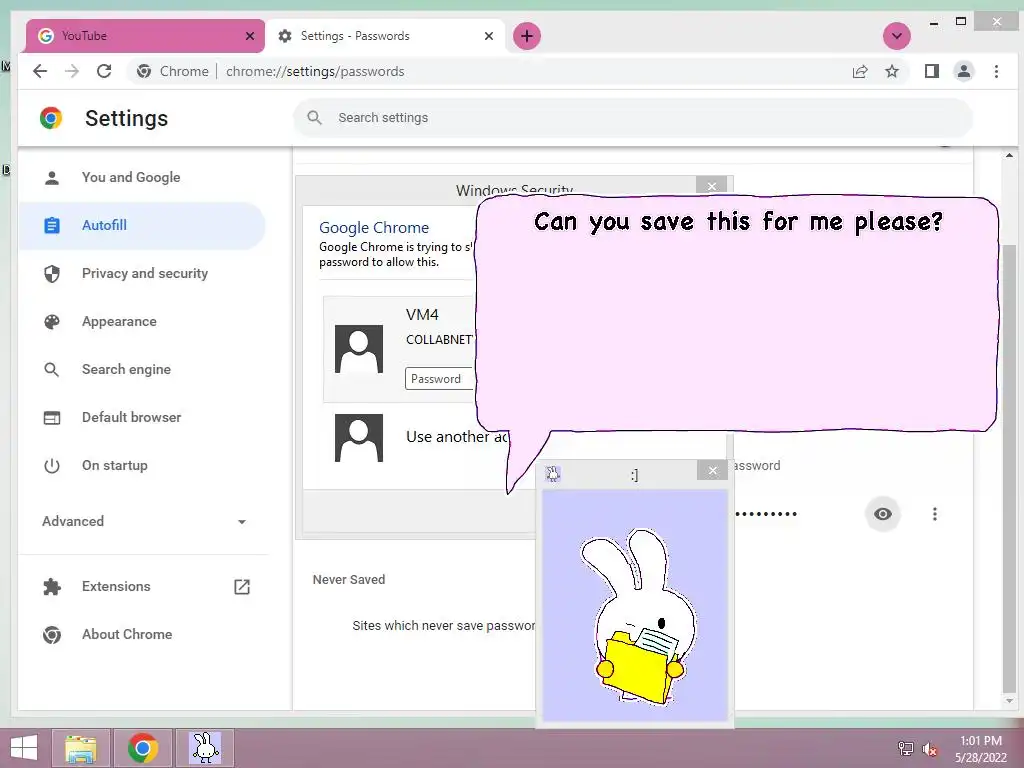Click the Chrome taskbar icon
1024x768 pixels.
coord(143,748)
